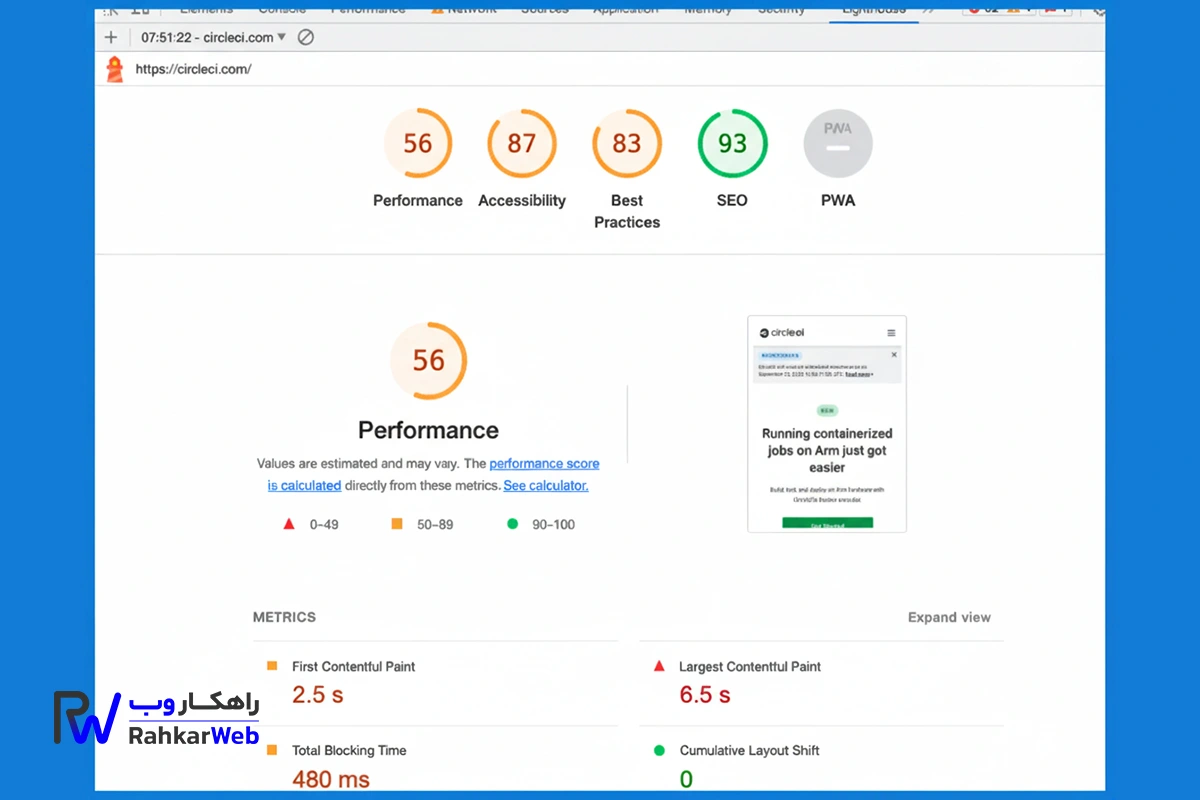Viewport: 1200px width, 800px height.
Task: Click the '480 ms' value
Action: click(x=331, y=778)
